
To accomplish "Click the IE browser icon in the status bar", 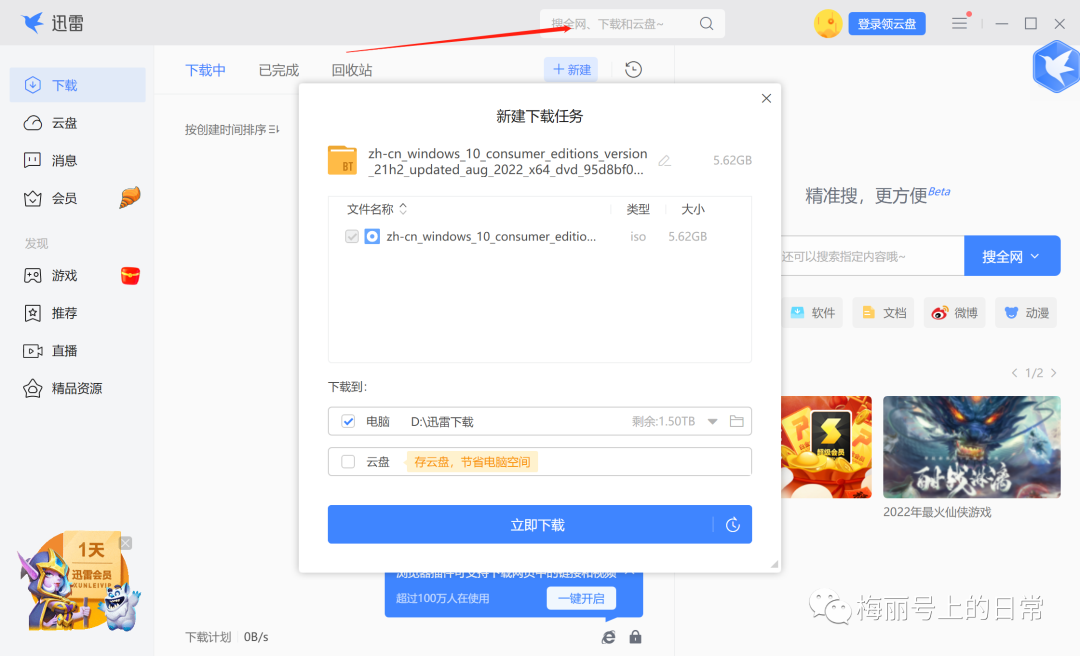I will pos(608,637).
